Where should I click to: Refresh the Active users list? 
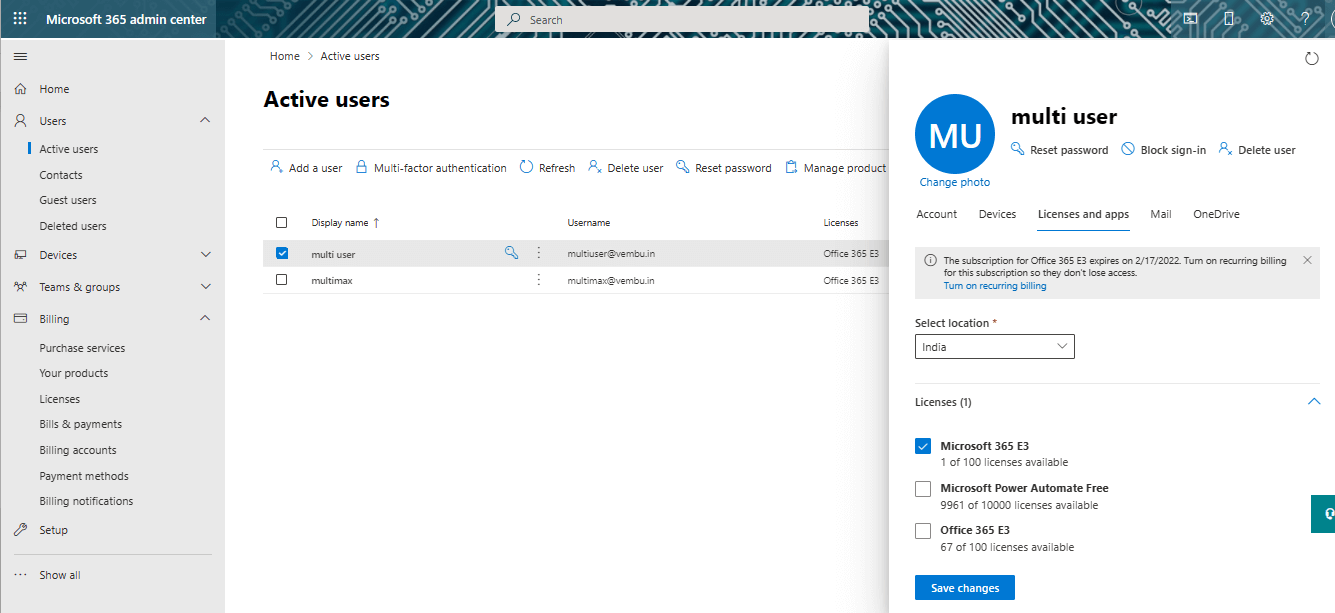pos(547,168)
